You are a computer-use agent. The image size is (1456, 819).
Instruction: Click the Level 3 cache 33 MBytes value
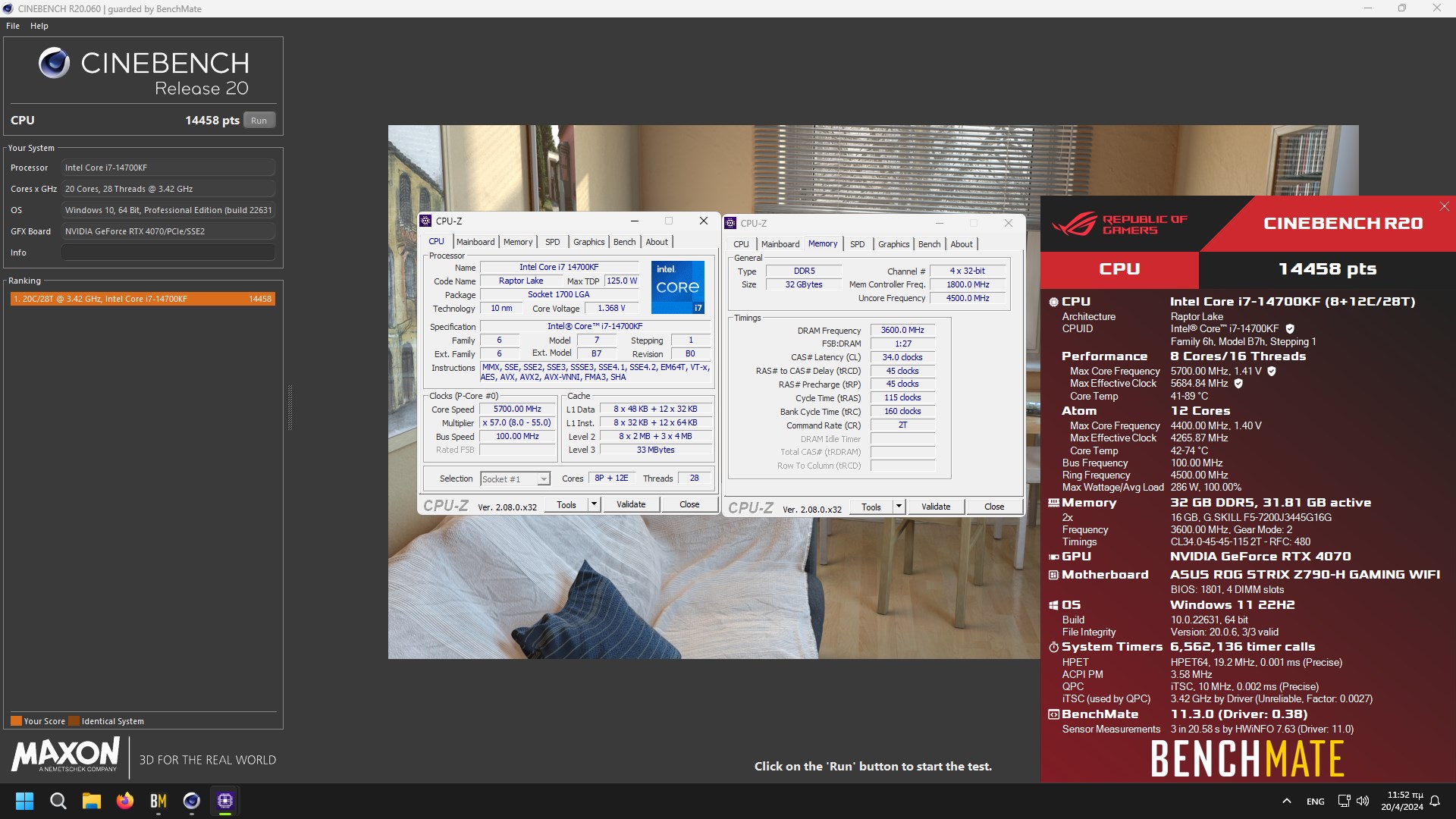(x=655, y=450)
